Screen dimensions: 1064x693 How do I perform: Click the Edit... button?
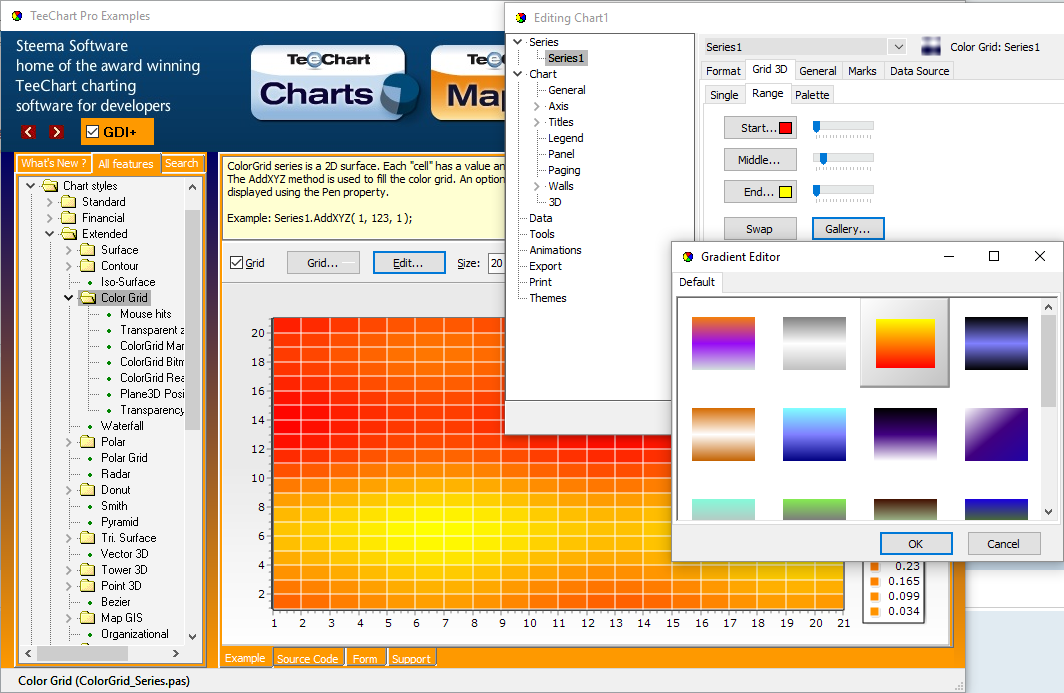(409, 263)
